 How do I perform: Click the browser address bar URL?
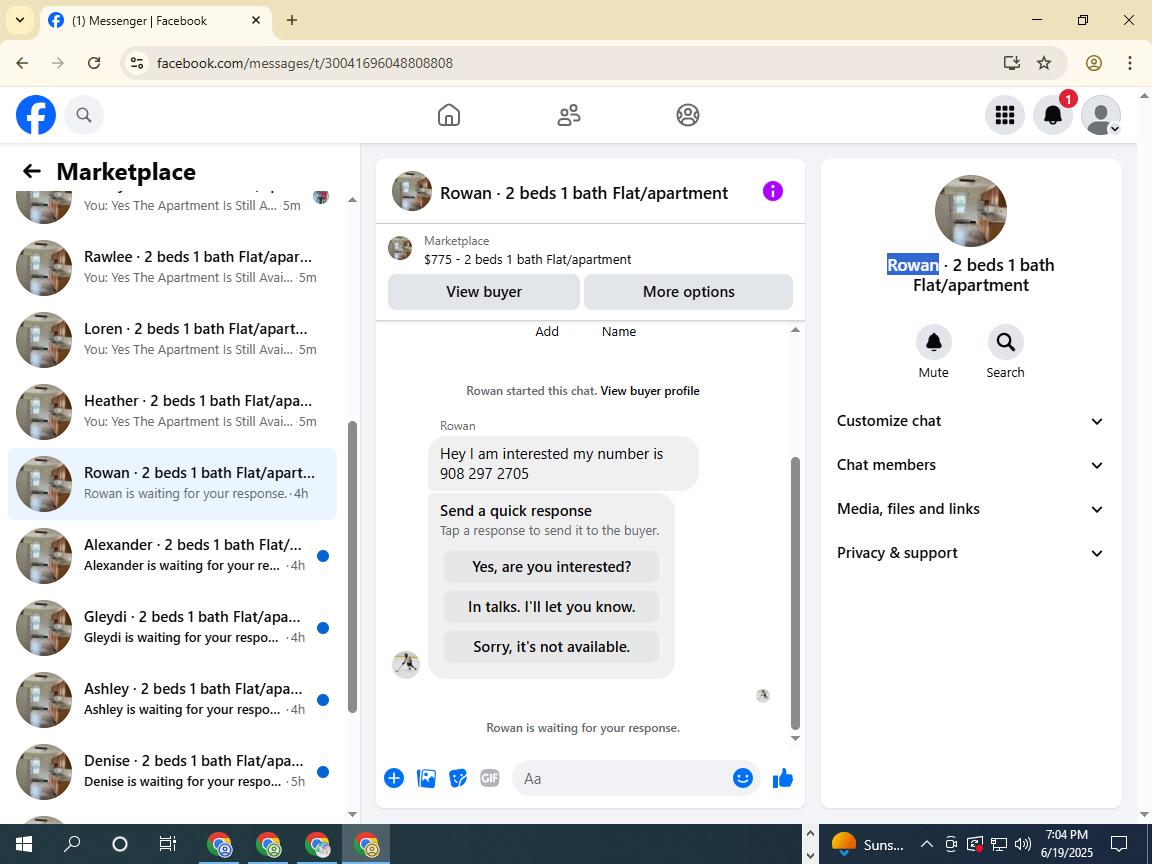(x=304, y=63)
